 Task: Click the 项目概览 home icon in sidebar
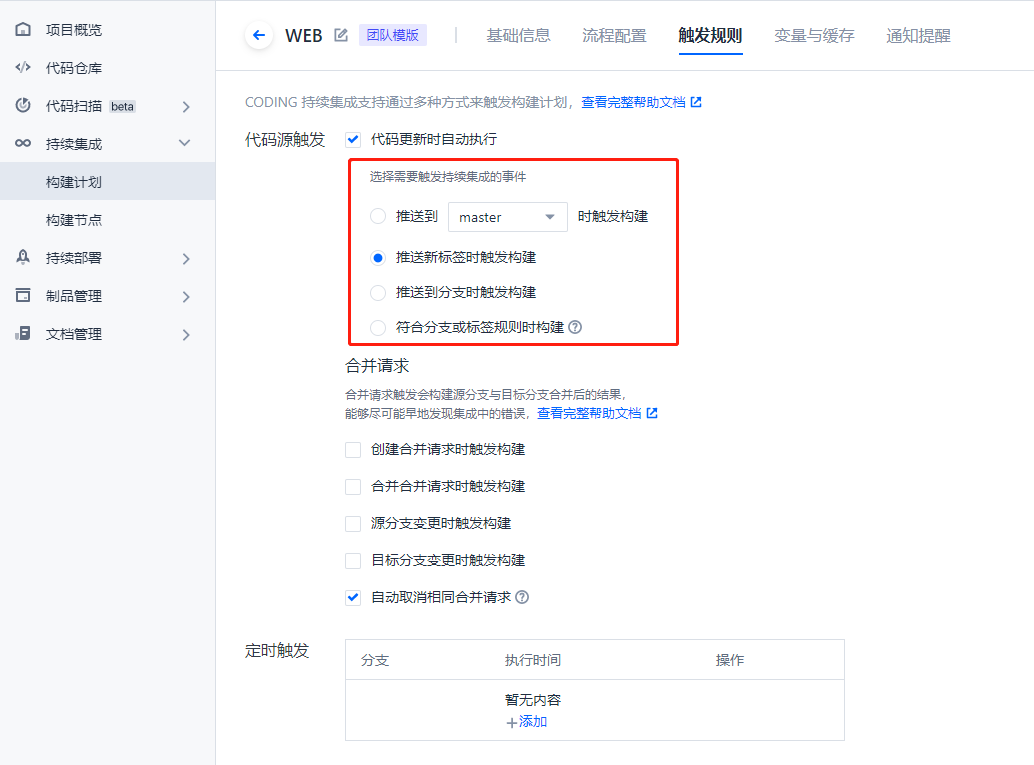23,30
